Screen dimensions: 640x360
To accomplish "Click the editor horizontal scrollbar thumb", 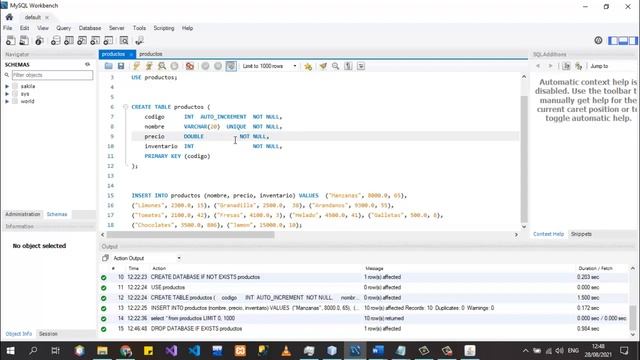I will (x=190, y=235).
